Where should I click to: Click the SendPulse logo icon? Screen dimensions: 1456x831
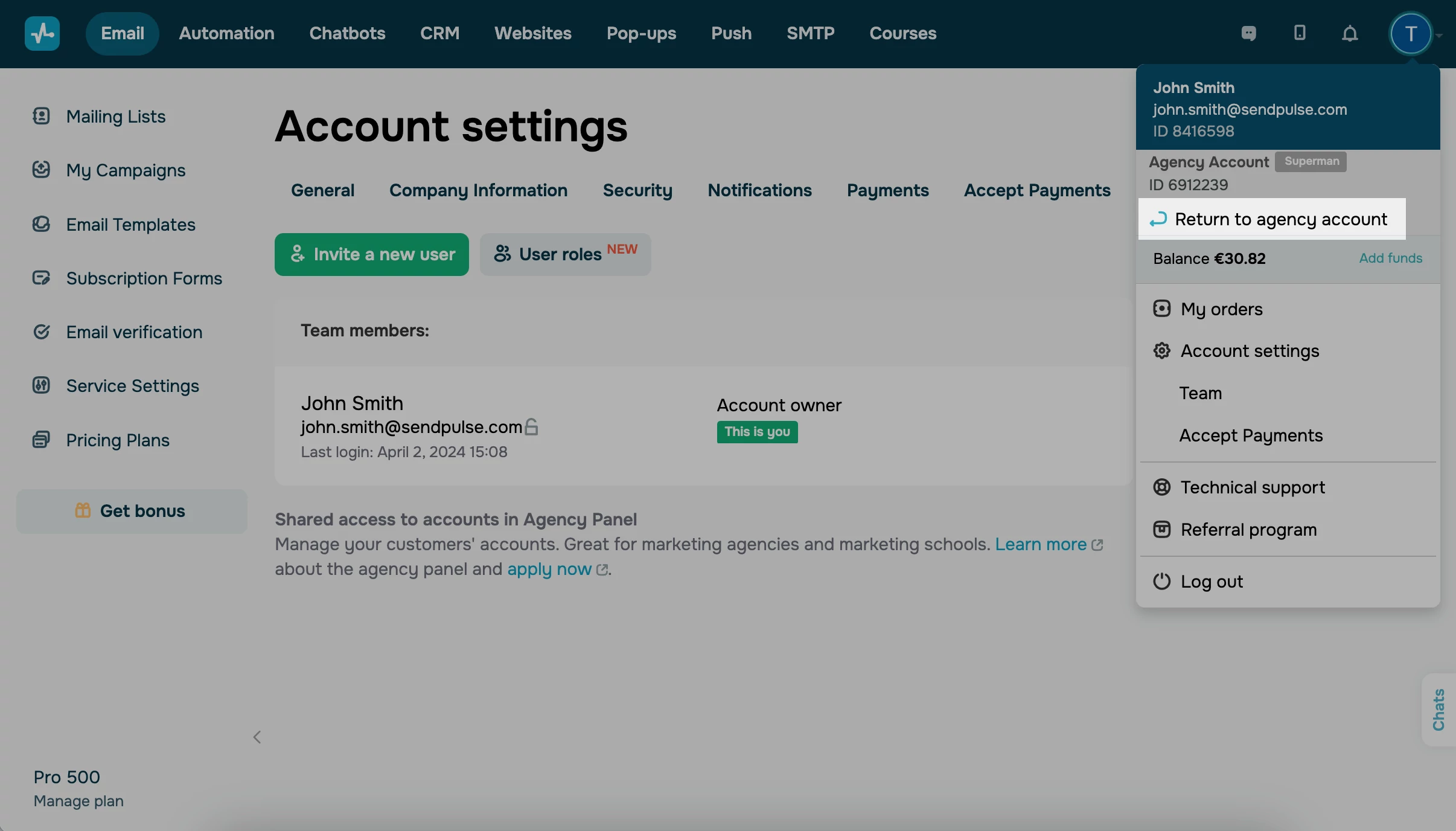[x=42, y=34]
